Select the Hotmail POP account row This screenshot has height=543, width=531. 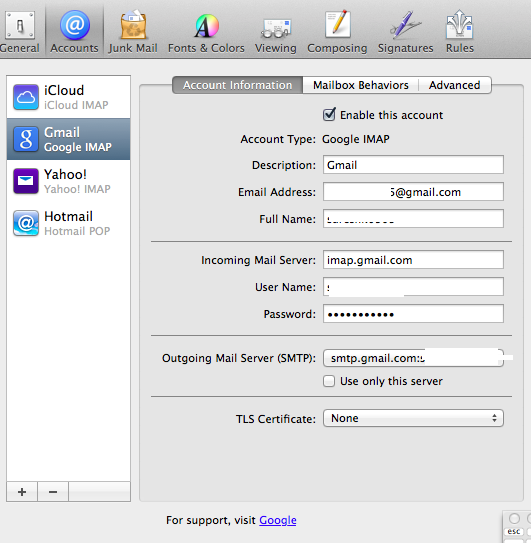(68, 223)
